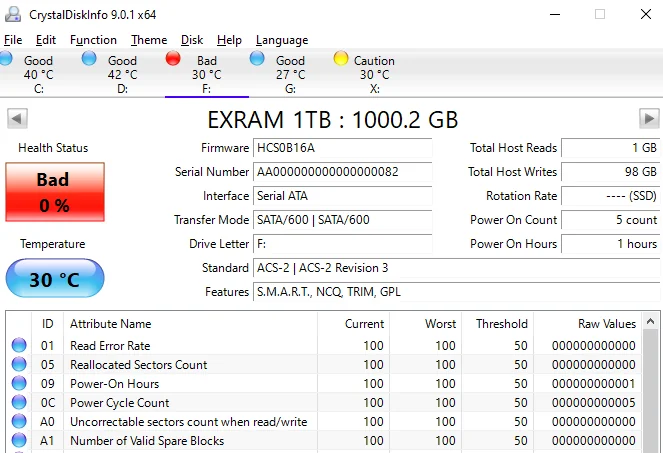Click the Total Host Reads value 1 GB

pyautogui.click(x=611, y=148)
